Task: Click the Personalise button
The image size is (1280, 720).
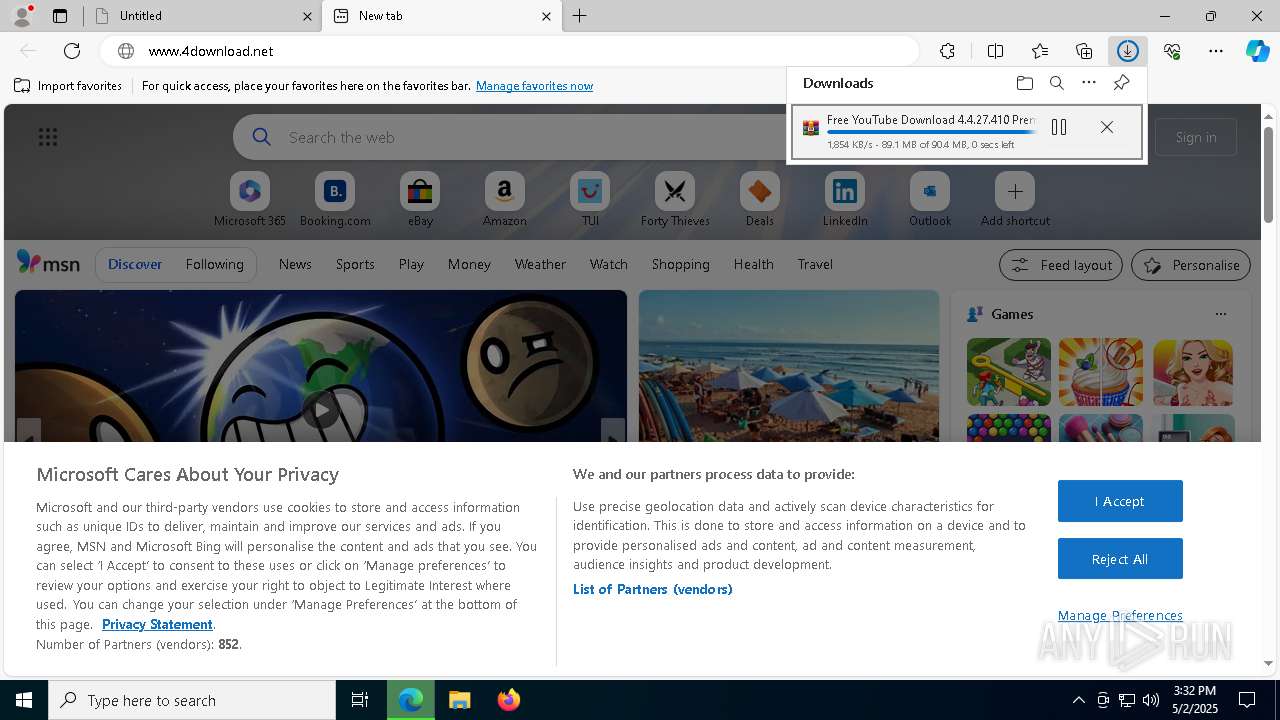Action: (1191, 265)
